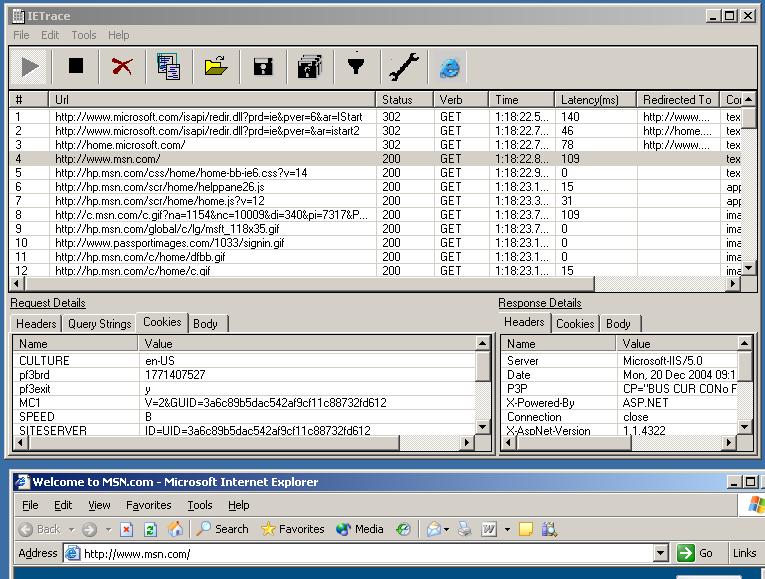Open response Body tab
The image size is (765, 579).
pos(618,324)
